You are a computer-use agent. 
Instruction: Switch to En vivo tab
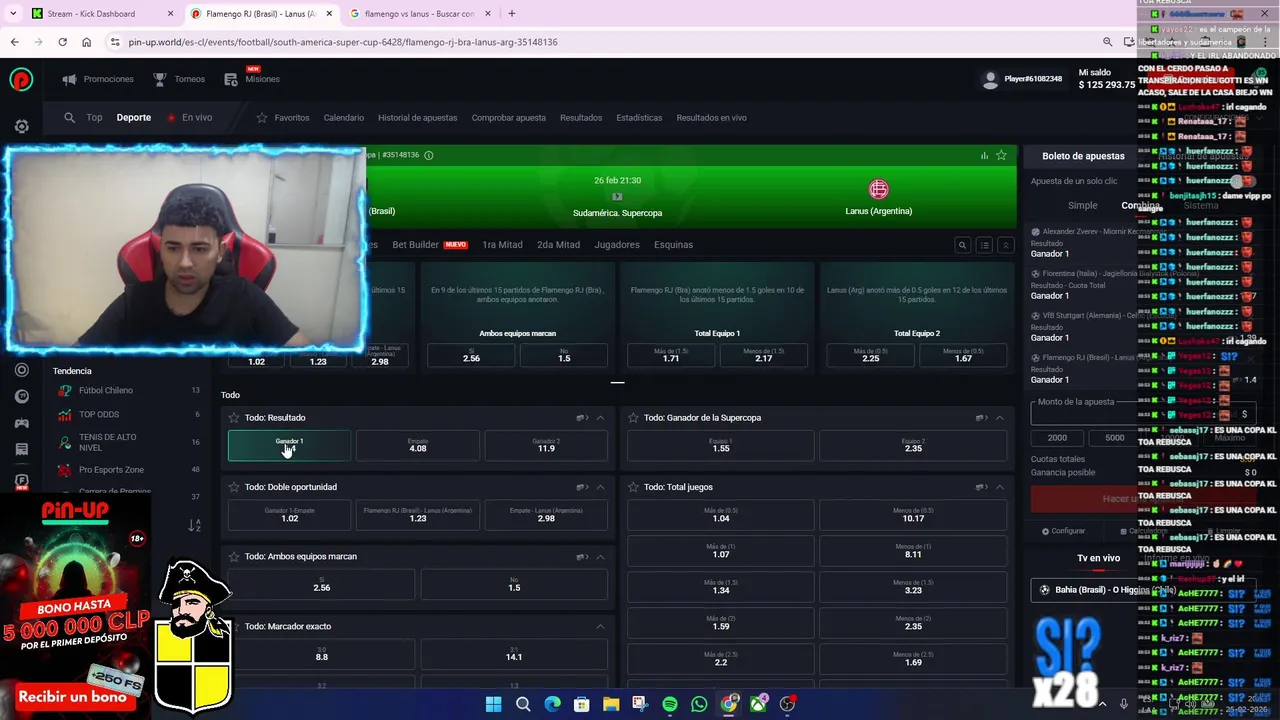190,117
